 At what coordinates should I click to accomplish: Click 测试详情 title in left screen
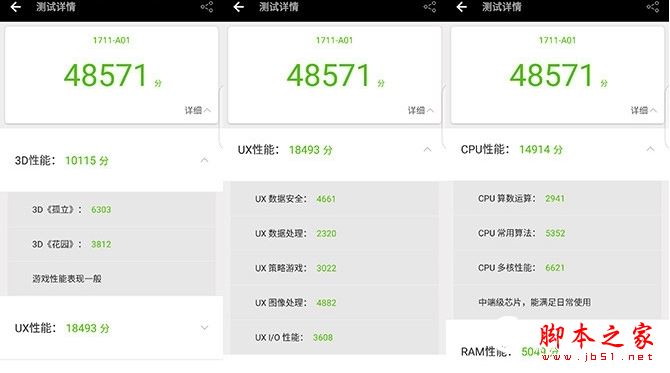point(56,7)
